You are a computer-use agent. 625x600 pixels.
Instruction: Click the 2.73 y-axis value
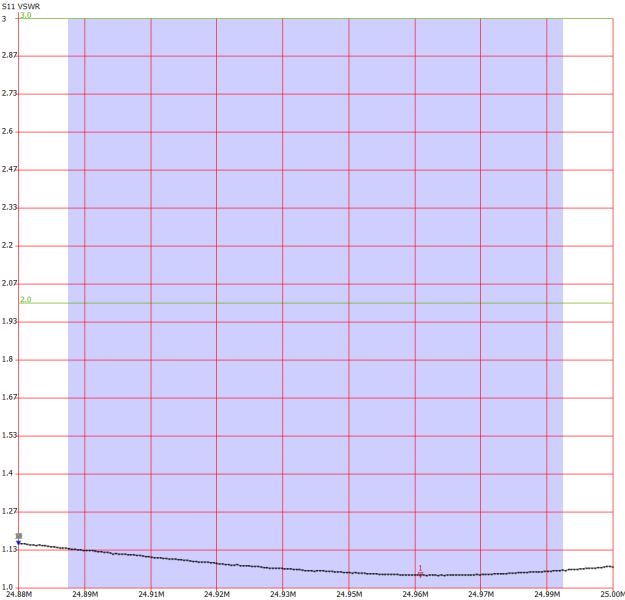click(x=10, y=93)
